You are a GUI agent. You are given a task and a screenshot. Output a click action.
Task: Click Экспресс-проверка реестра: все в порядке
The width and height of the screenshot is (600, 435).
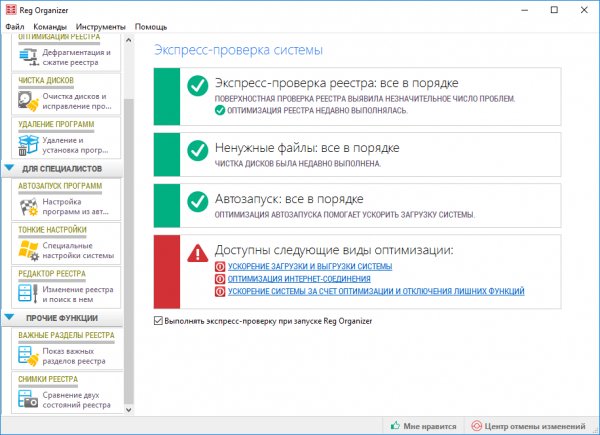[x=337, y=83]
